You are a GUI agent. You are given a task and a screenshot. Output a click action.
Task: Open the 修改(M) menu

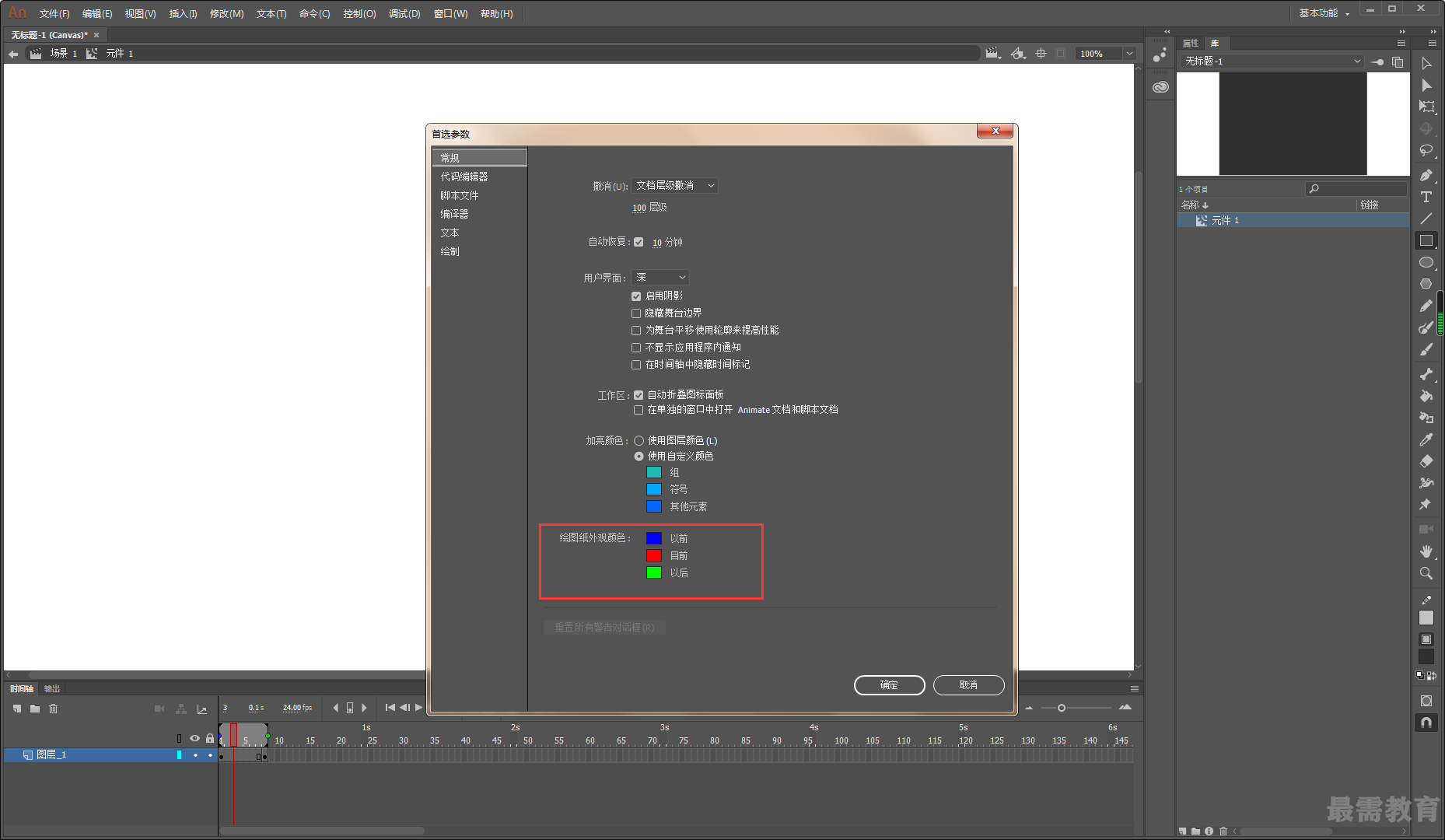click(227, 14)
